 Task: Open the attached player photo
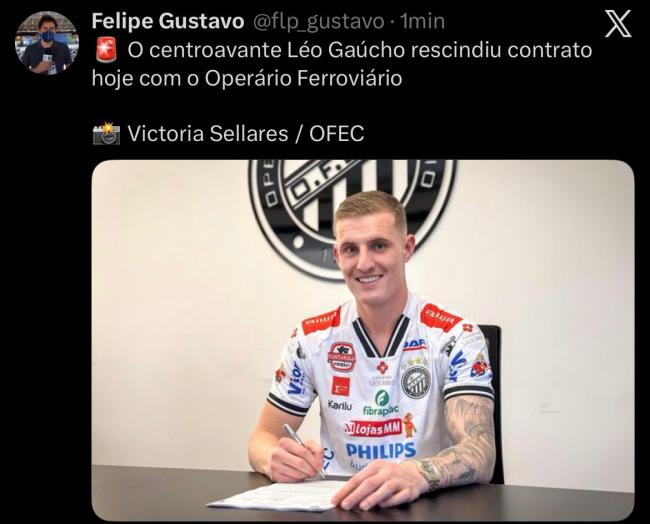point(363,340)
